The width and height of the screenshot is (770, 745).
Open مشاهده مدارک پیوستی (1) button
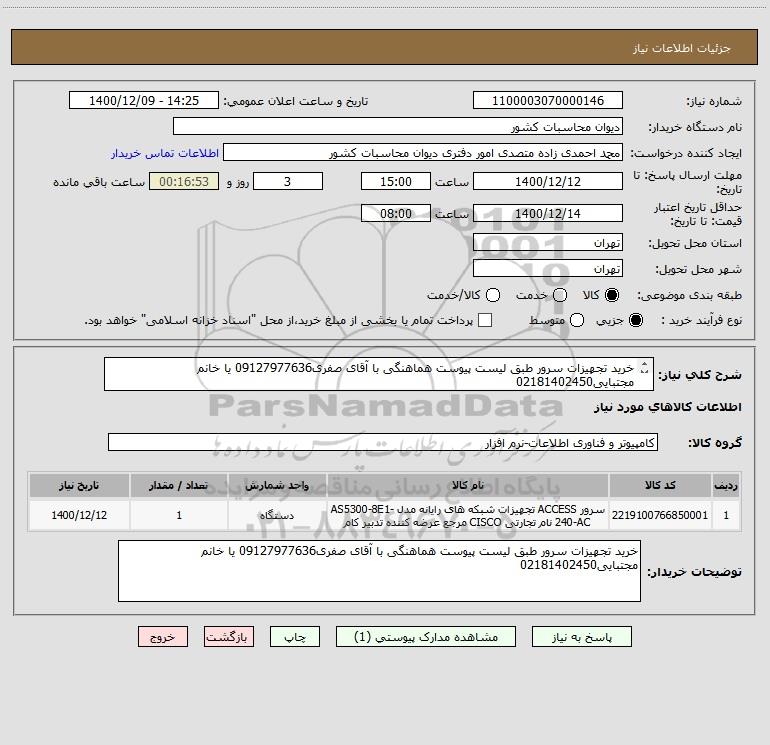pos(426,637)
